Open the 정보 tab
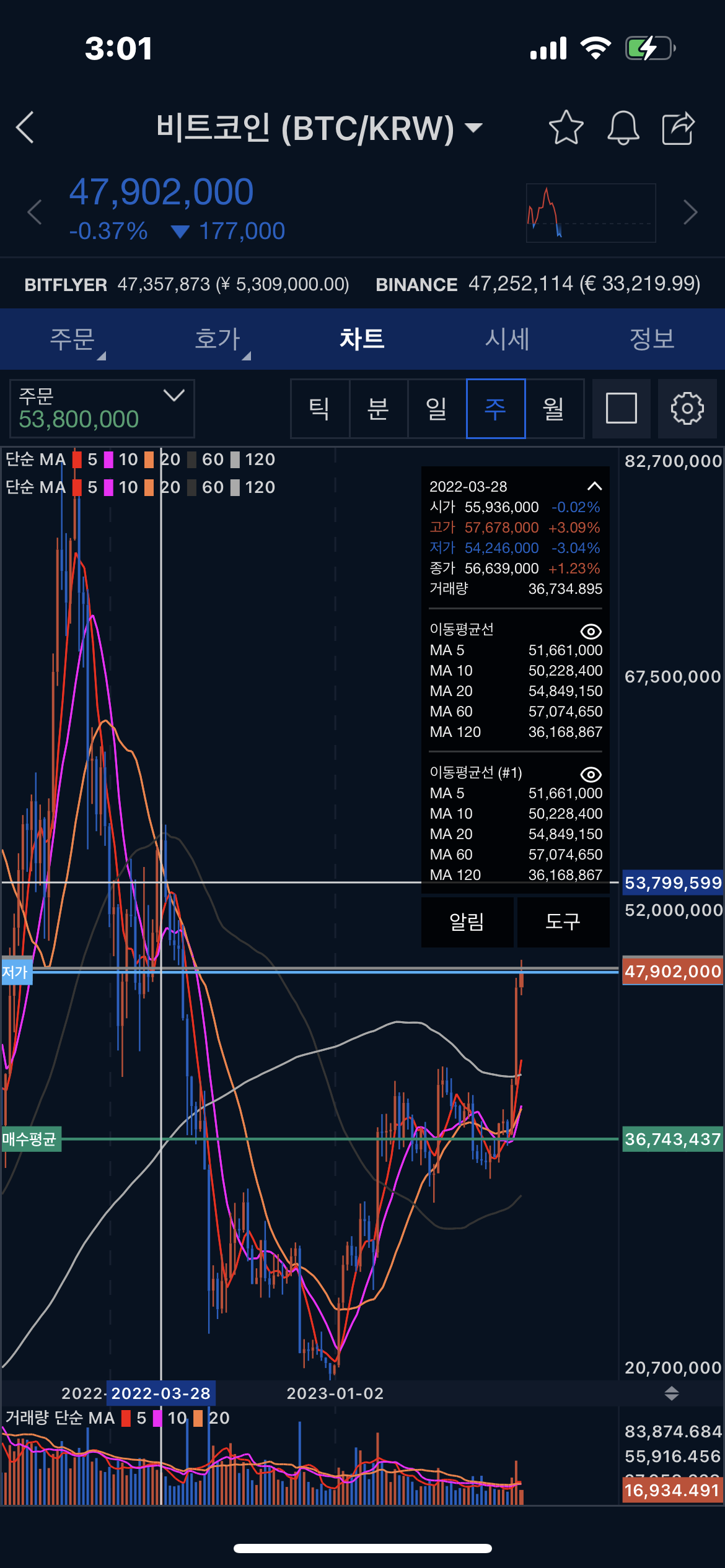Viewport: 725px width, 1568px height. 652,339
